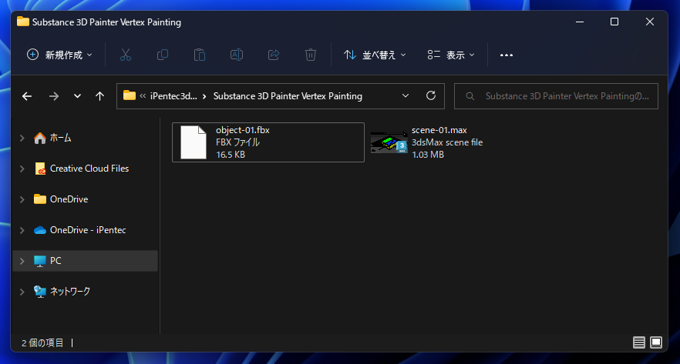
Task: Expand the yellow OneDrive folder node
Action: (x=22, y=200)
